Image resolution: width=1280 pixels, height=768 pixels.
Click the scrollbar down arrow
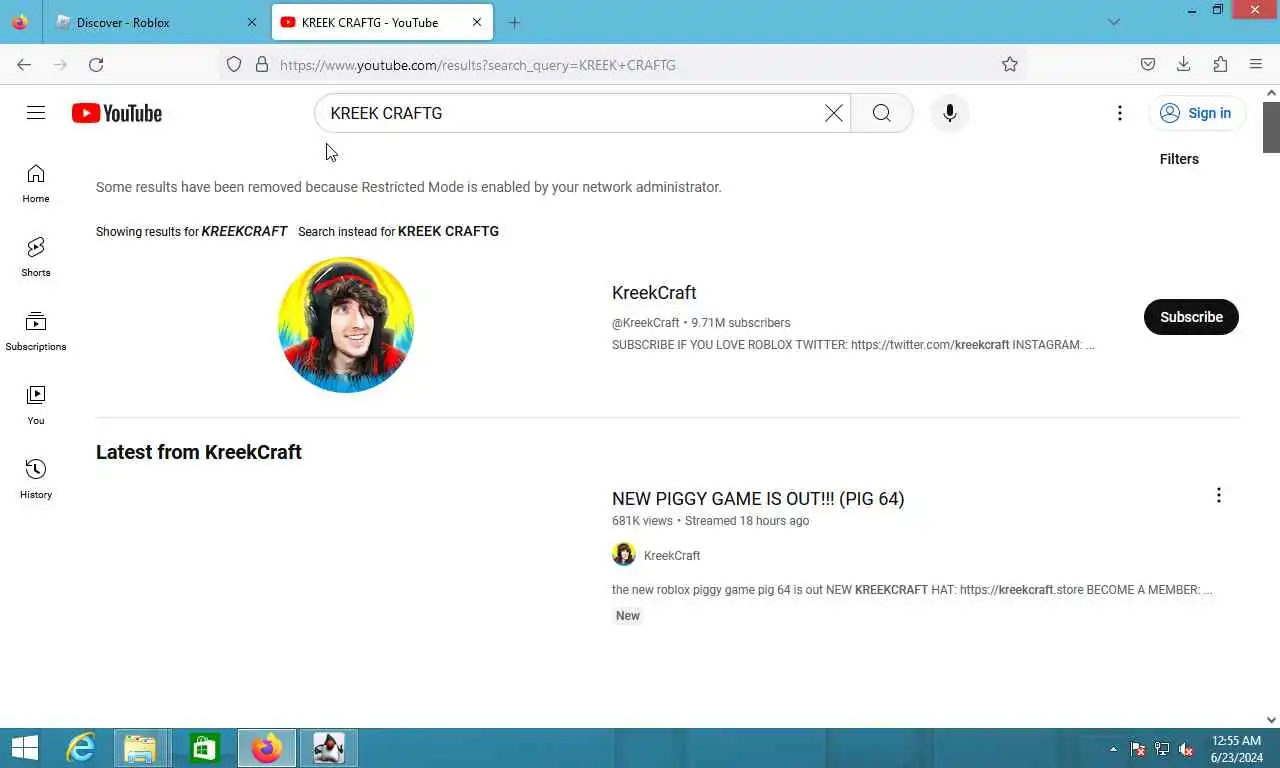[1271, 720]
